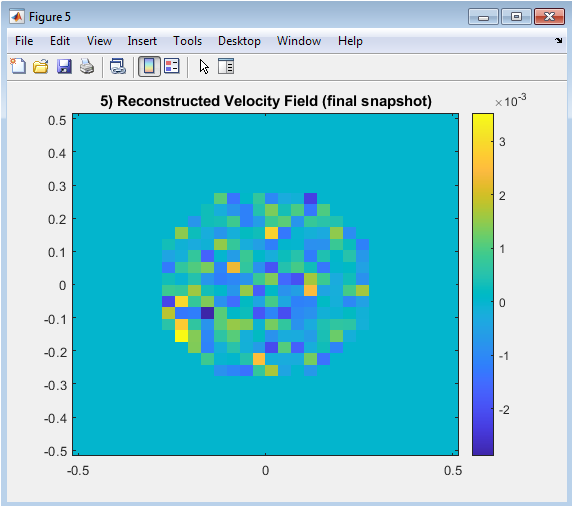Save the figure using the floppy disk icon
This screenshot has width=573, height=507.
click(x=64, y=67)
